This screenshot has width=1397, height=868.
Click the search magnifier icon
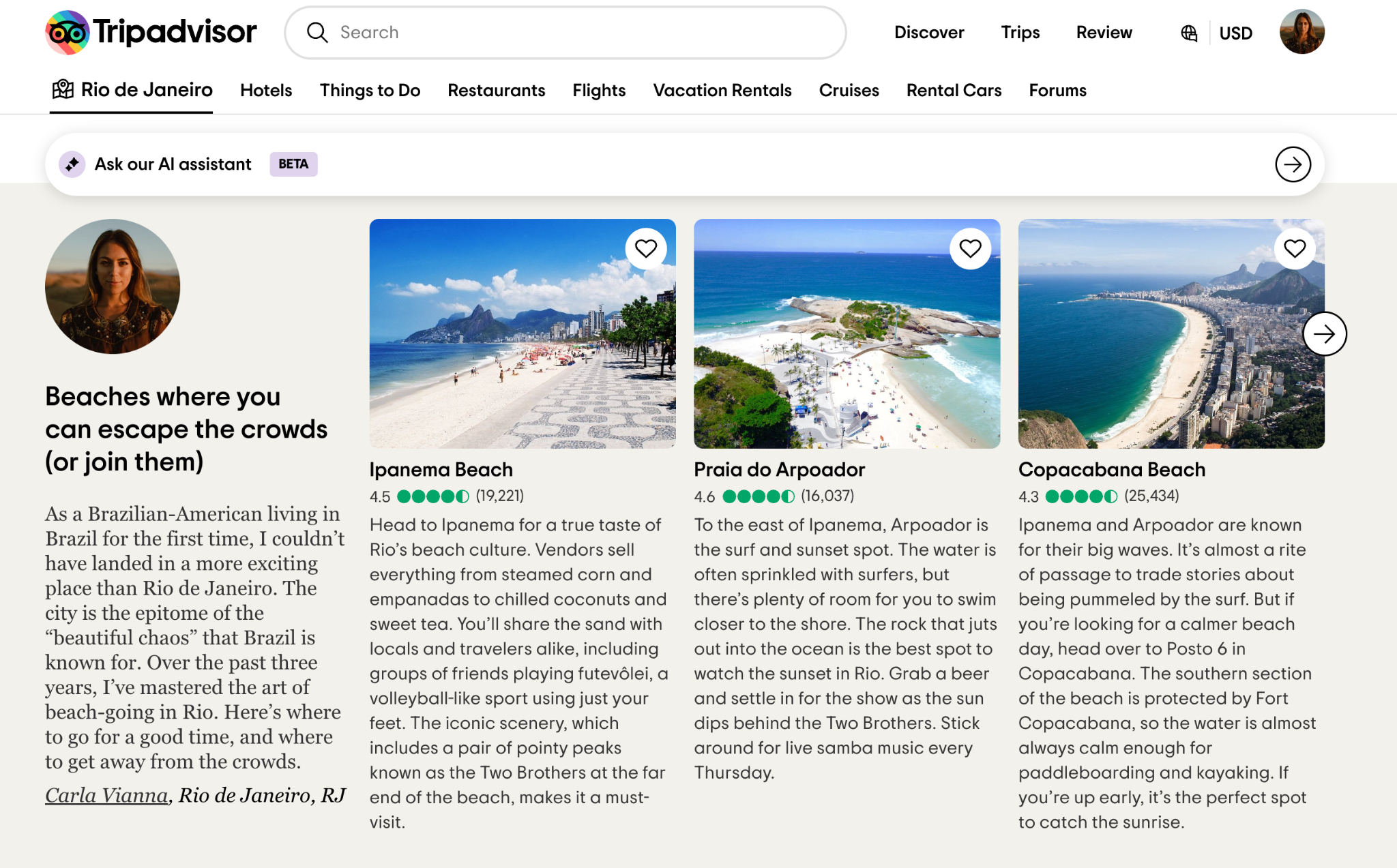pyautogui.click(x=317, y=32)
